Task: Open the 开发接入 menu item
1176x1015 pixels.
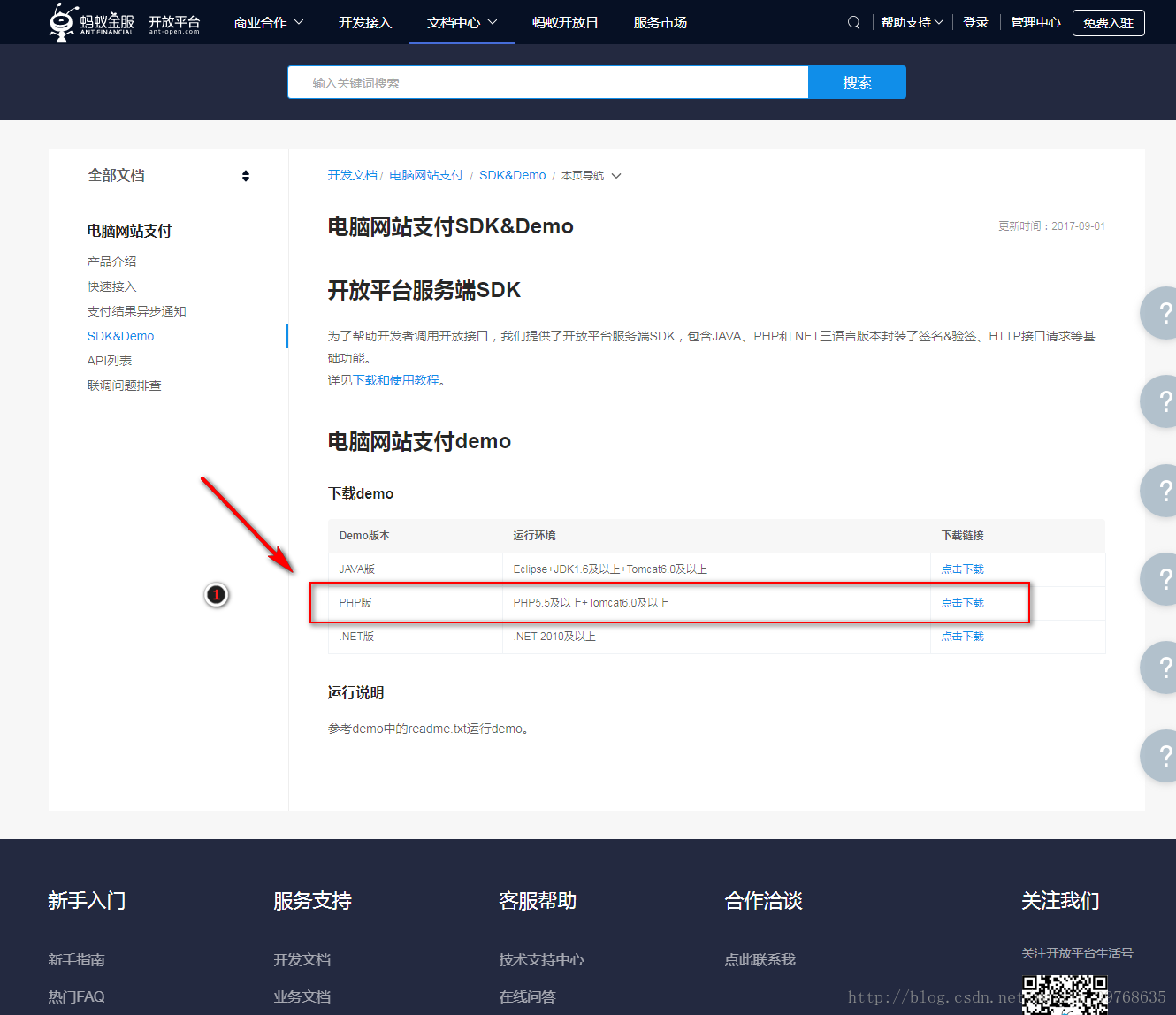Action: tap(365, 22)
